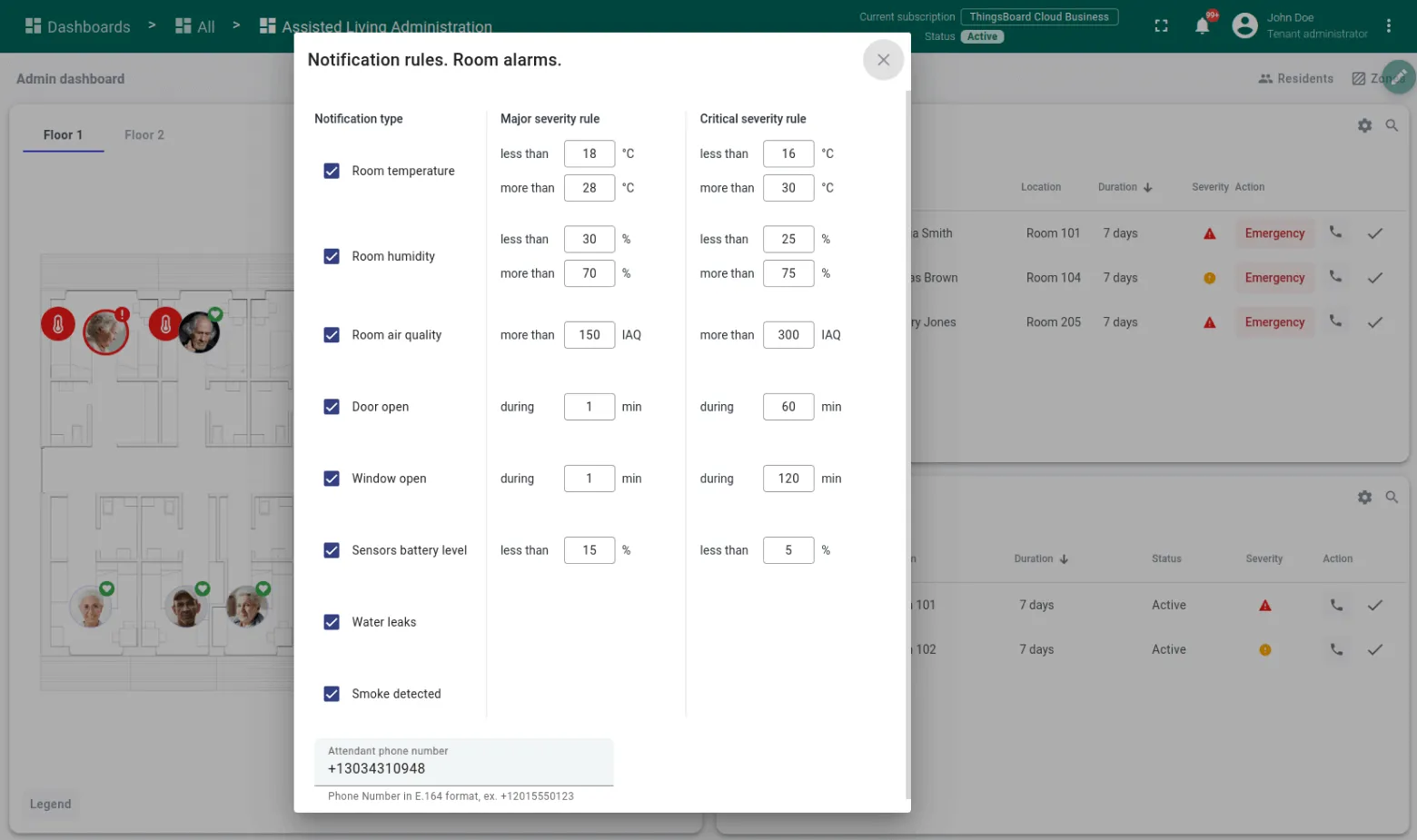Go to Dashboards breadcrumb

coord(78,26)
